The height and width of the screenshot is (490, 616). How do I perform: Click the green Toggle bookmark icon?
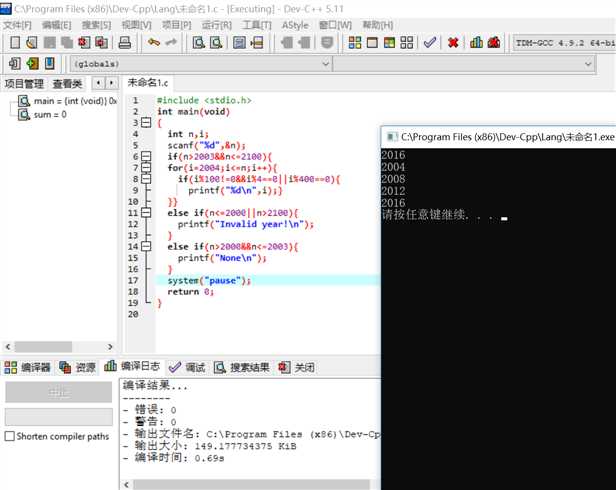click(x=32, y=63)
